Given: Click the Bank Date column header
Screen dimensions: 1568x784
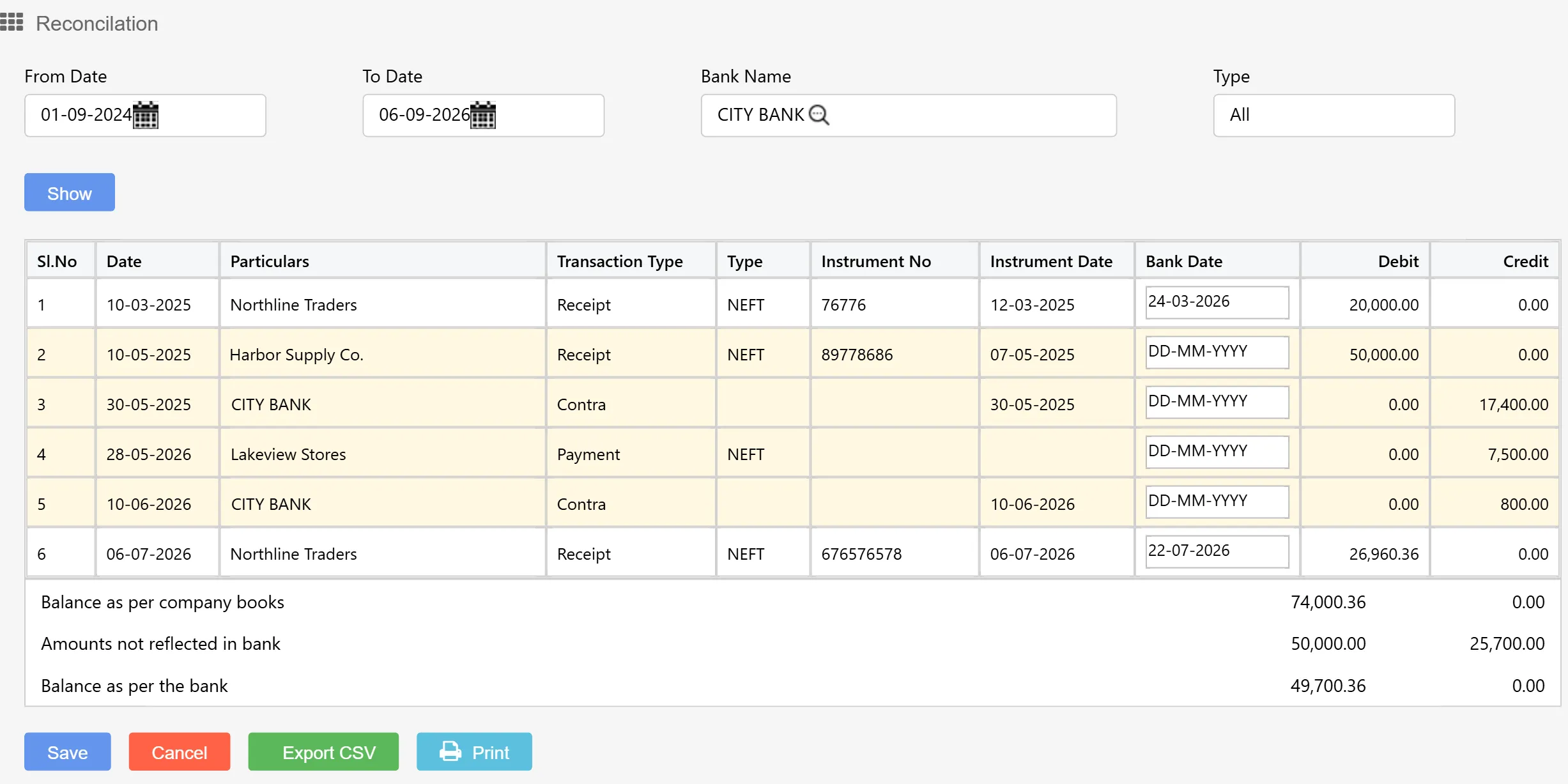Looking at the screenshot, I should pyautogui.click(x=1217, y=261).
